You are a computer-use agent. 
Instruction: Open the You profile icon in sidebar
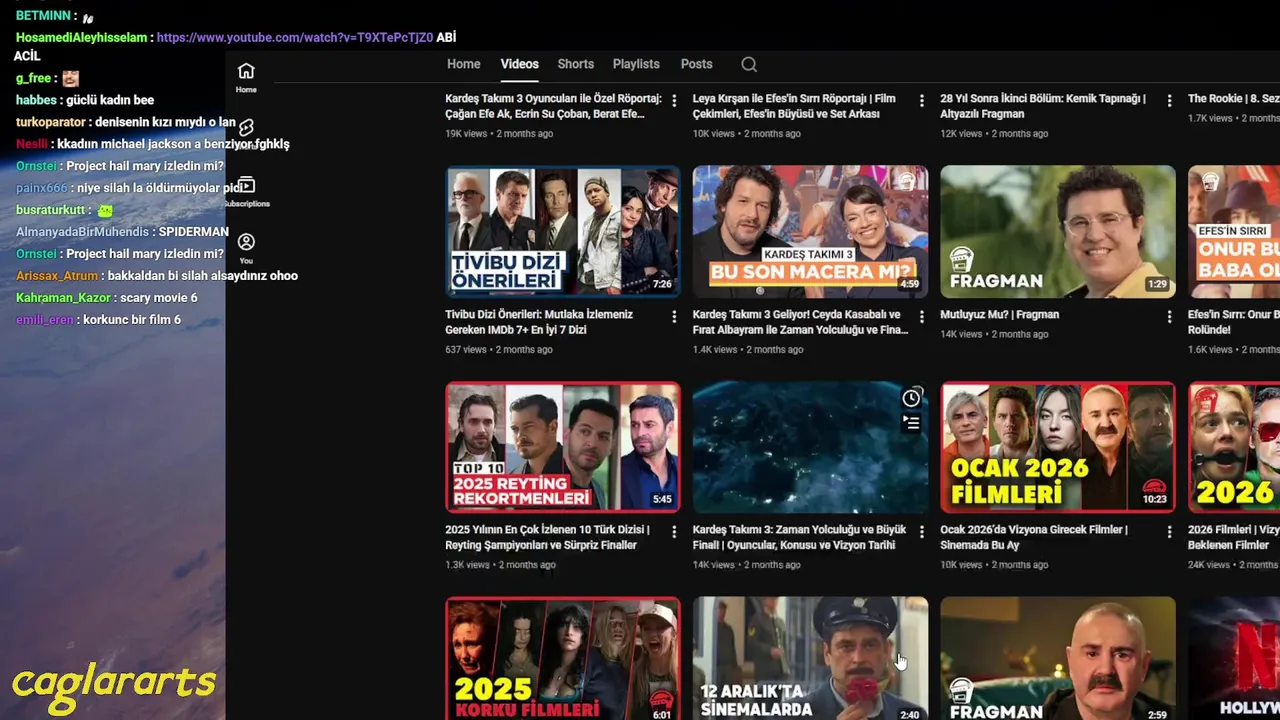click(x=246, y=242)
